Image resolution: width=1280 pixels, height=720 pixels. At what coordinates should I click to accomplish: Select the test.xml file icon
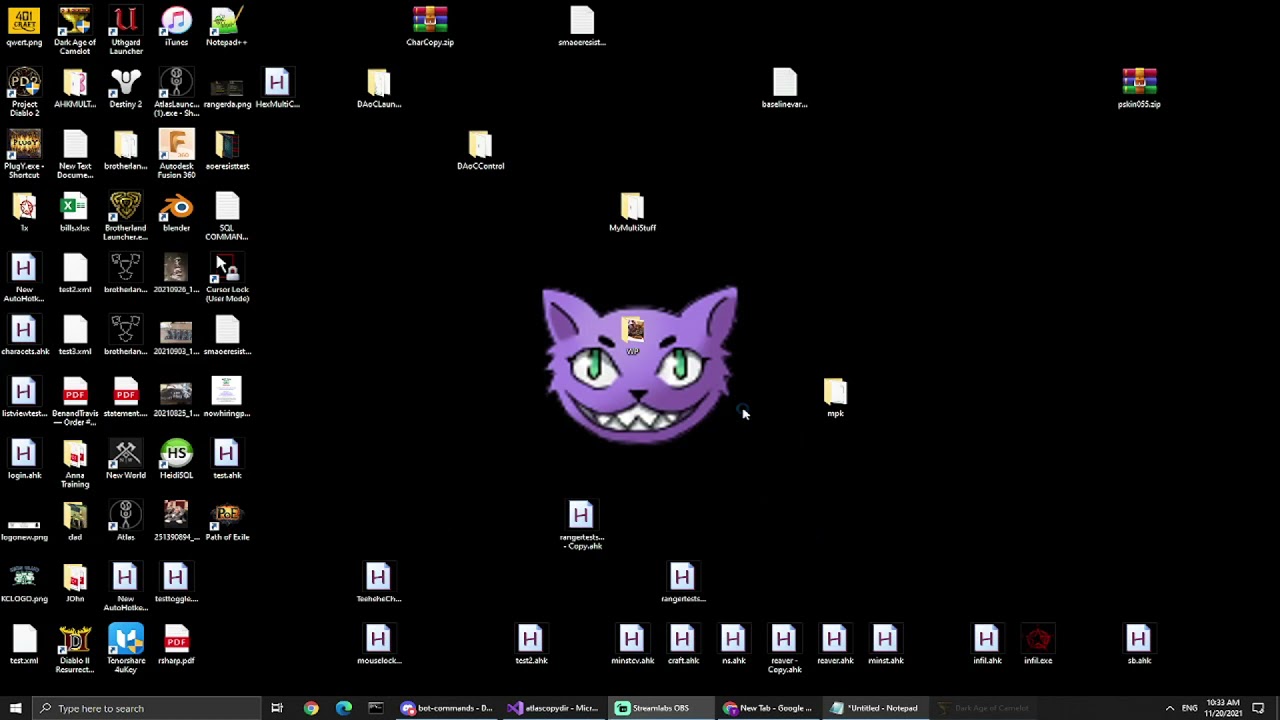click(24, 646)
